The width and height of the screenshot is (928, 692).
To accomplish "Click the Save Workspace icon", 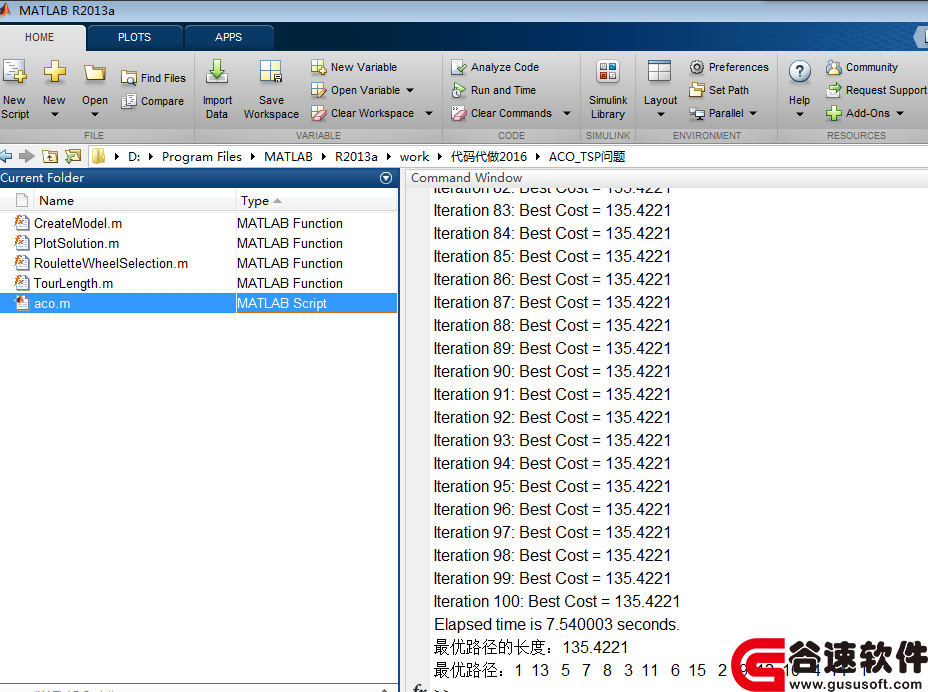I will (x=271, y=72).
